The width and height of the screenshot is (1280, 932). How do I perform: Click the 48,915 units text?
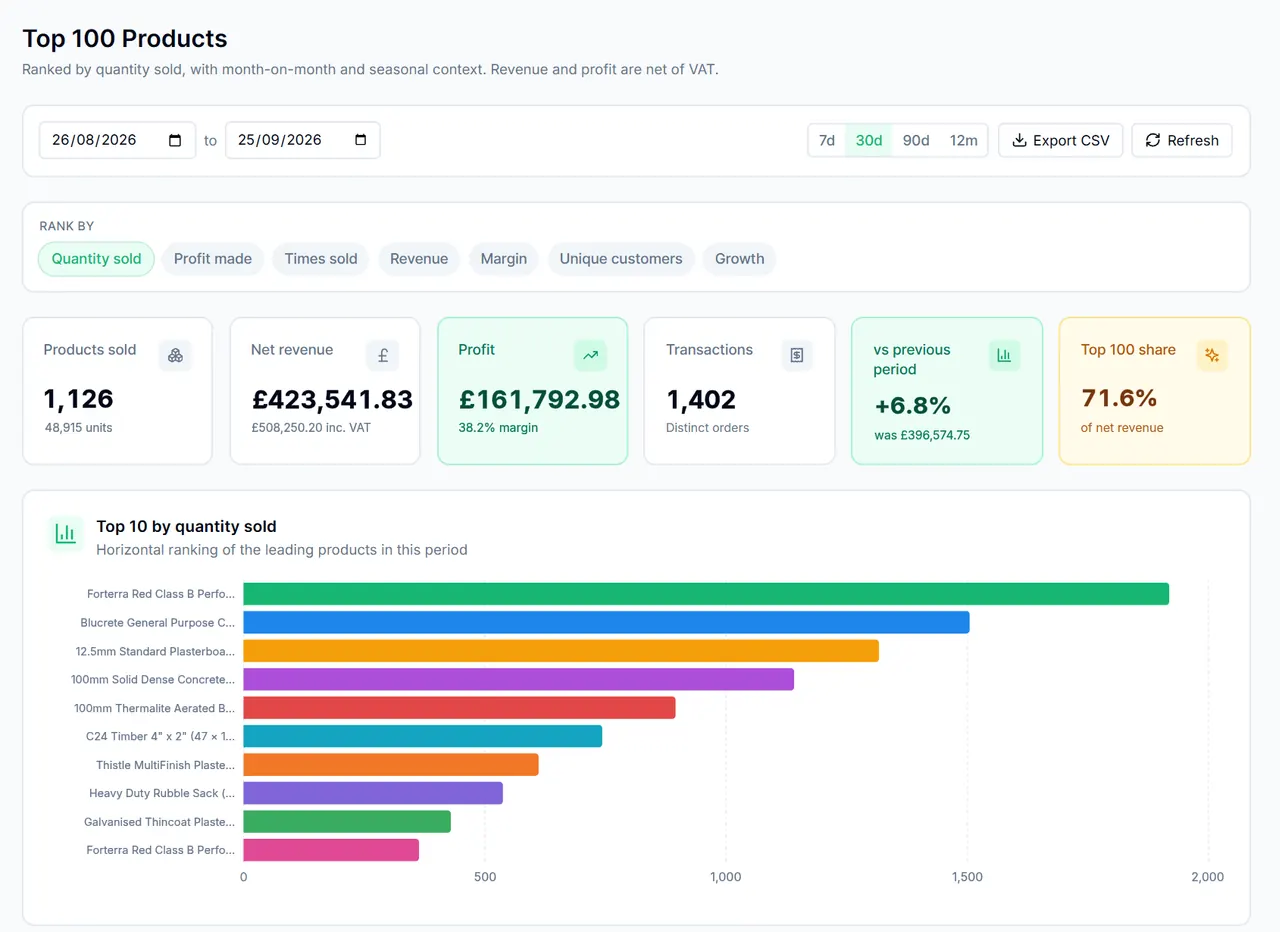[78, 428]
